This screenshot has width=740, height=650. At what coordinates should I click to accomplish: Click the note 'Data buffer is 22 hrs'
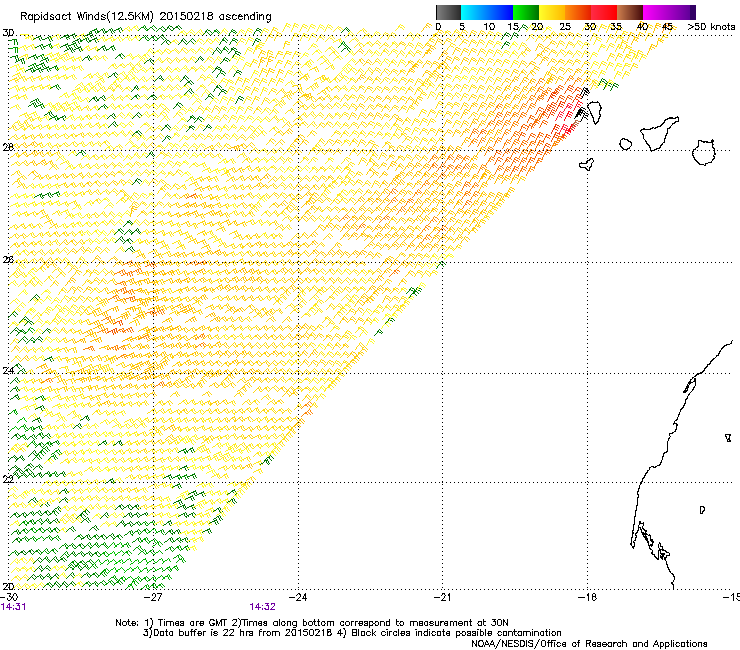click(x=204, y=633)
